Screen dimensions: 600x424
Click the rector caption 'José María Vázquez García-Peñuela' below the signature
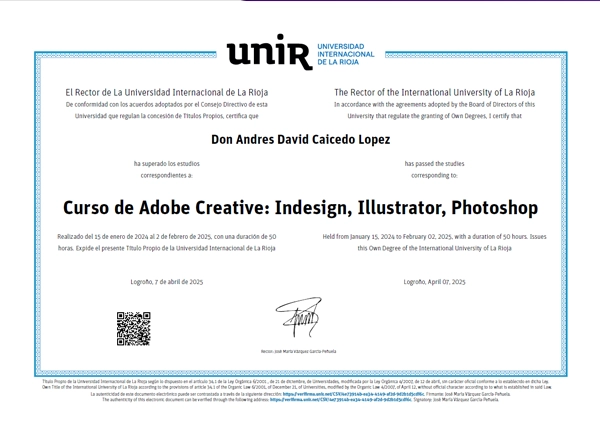[298, 351]
